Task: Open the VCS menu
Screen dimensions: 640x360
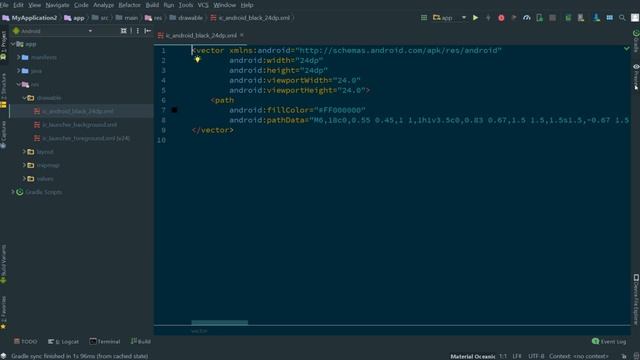Action: click(203, 5)
